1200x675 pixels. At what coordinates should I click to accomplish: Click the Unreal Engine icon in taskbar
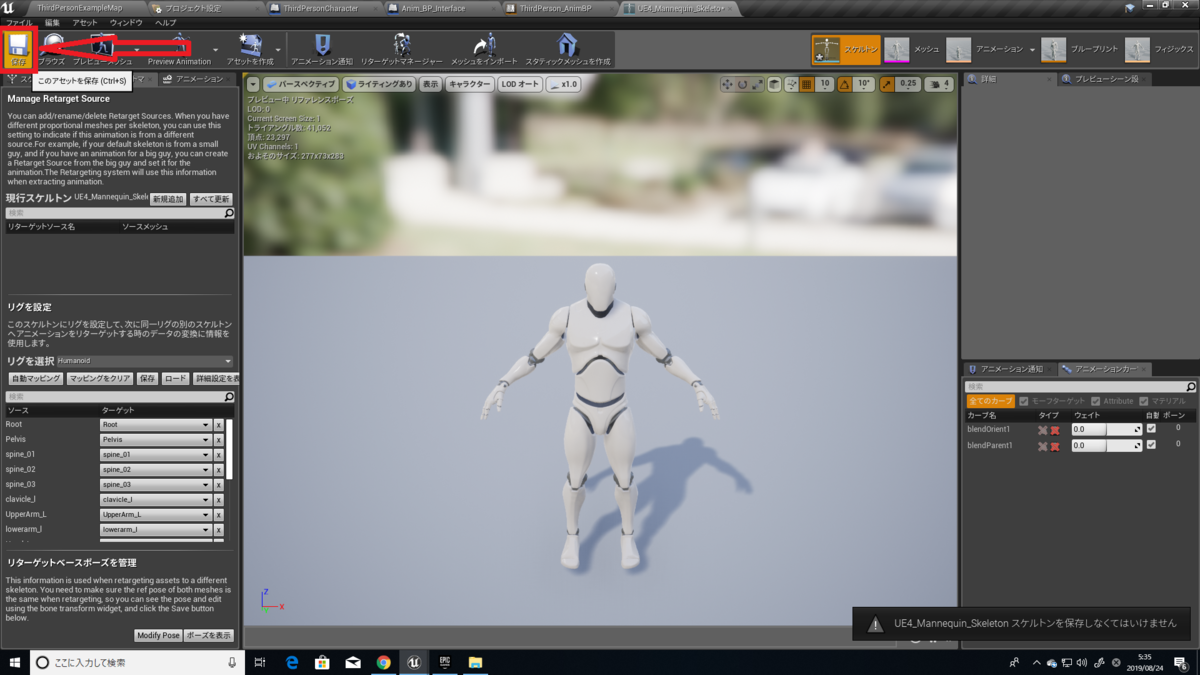414,662
